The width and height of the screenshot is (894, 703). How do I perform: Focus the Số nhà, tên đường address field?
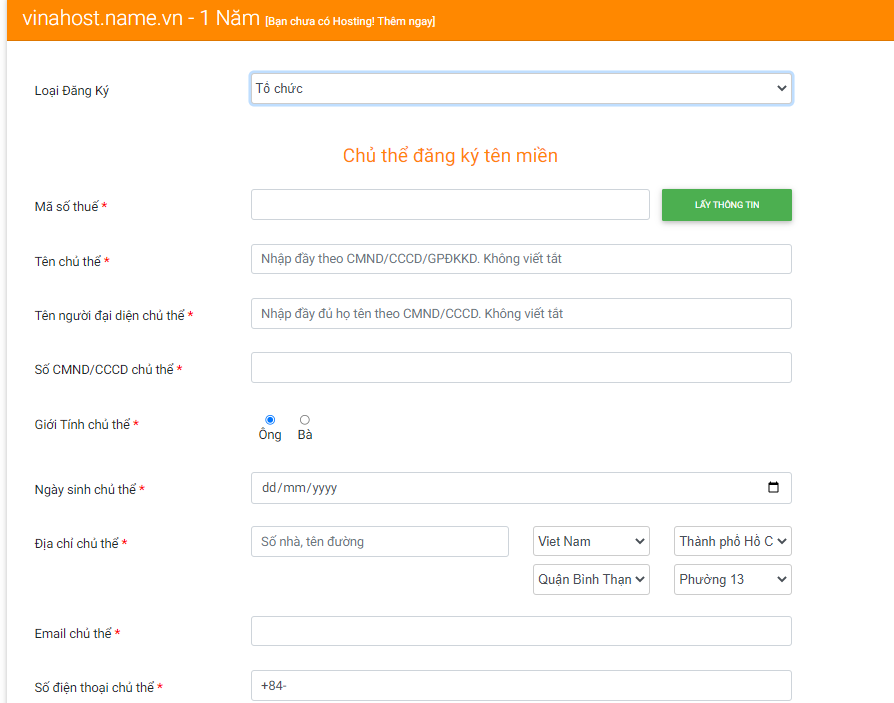click(380, 542)
